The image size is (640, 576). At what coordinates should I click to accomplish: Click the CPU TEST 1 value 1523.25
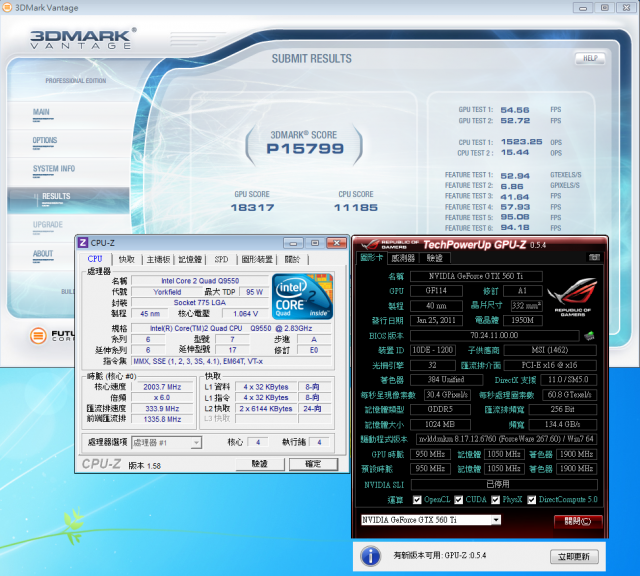[x=521, y=142]
